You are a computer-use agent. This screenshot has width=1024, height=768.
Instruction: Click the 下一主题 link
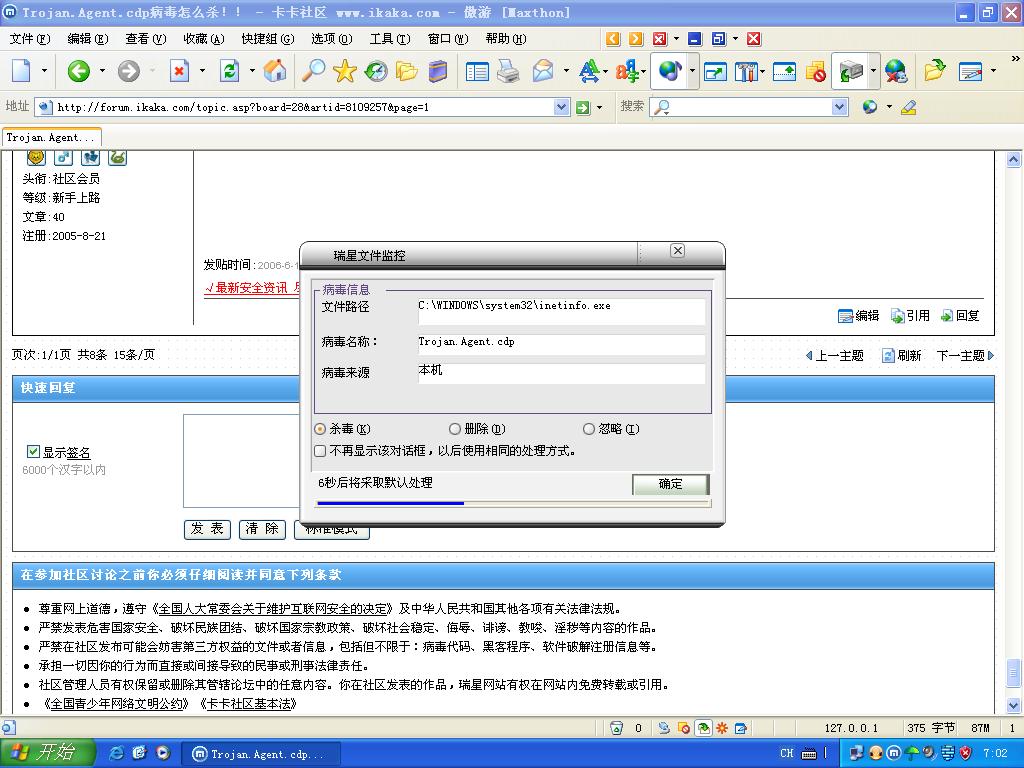click(965, 356)
